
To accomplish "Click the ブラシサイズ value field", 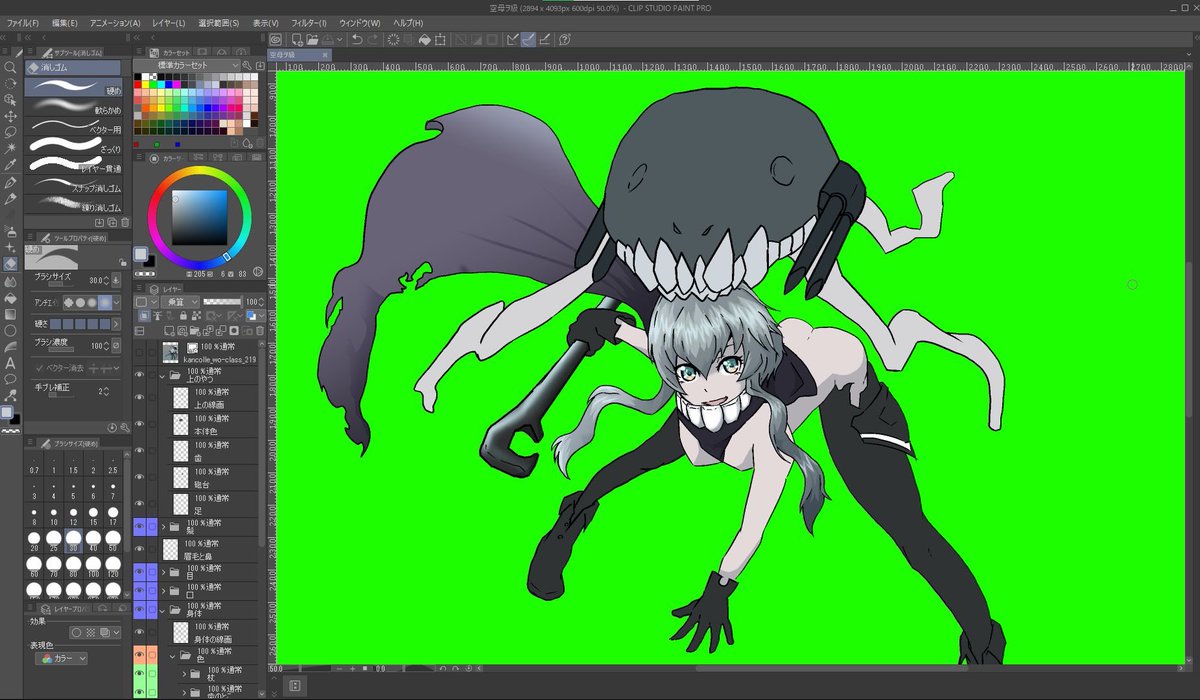I will coord(98,280).
